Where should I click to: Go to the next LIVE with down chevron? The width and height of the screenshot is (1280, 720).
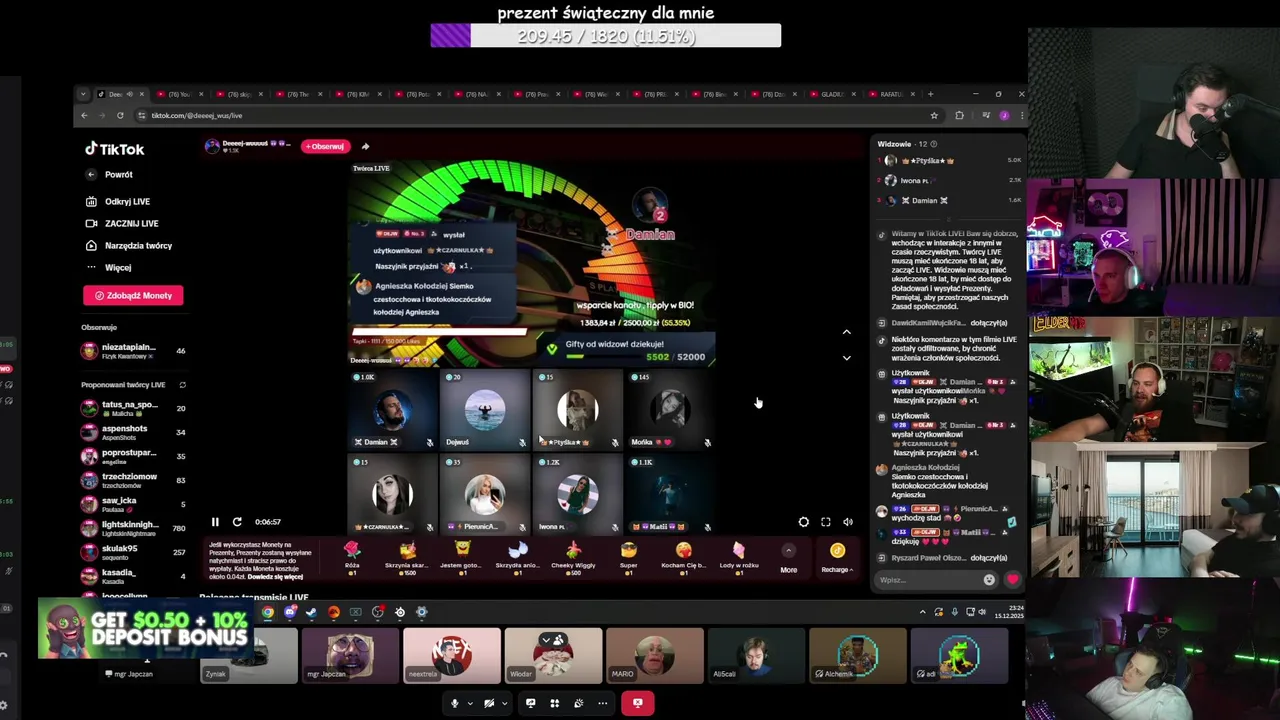click(x=846, y=357)
